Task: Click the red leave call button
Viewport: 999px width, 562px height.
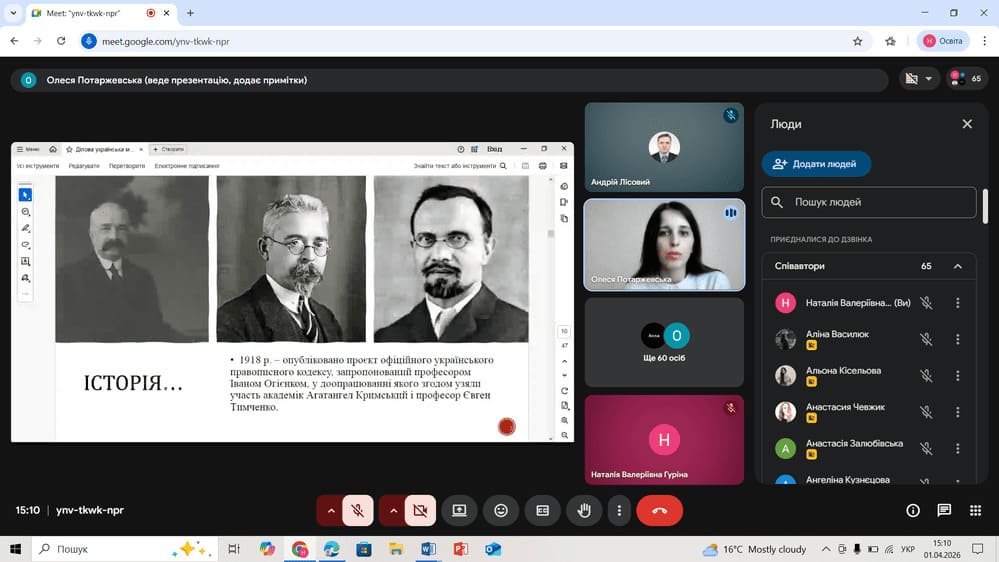Action: (x=659, y=510)
